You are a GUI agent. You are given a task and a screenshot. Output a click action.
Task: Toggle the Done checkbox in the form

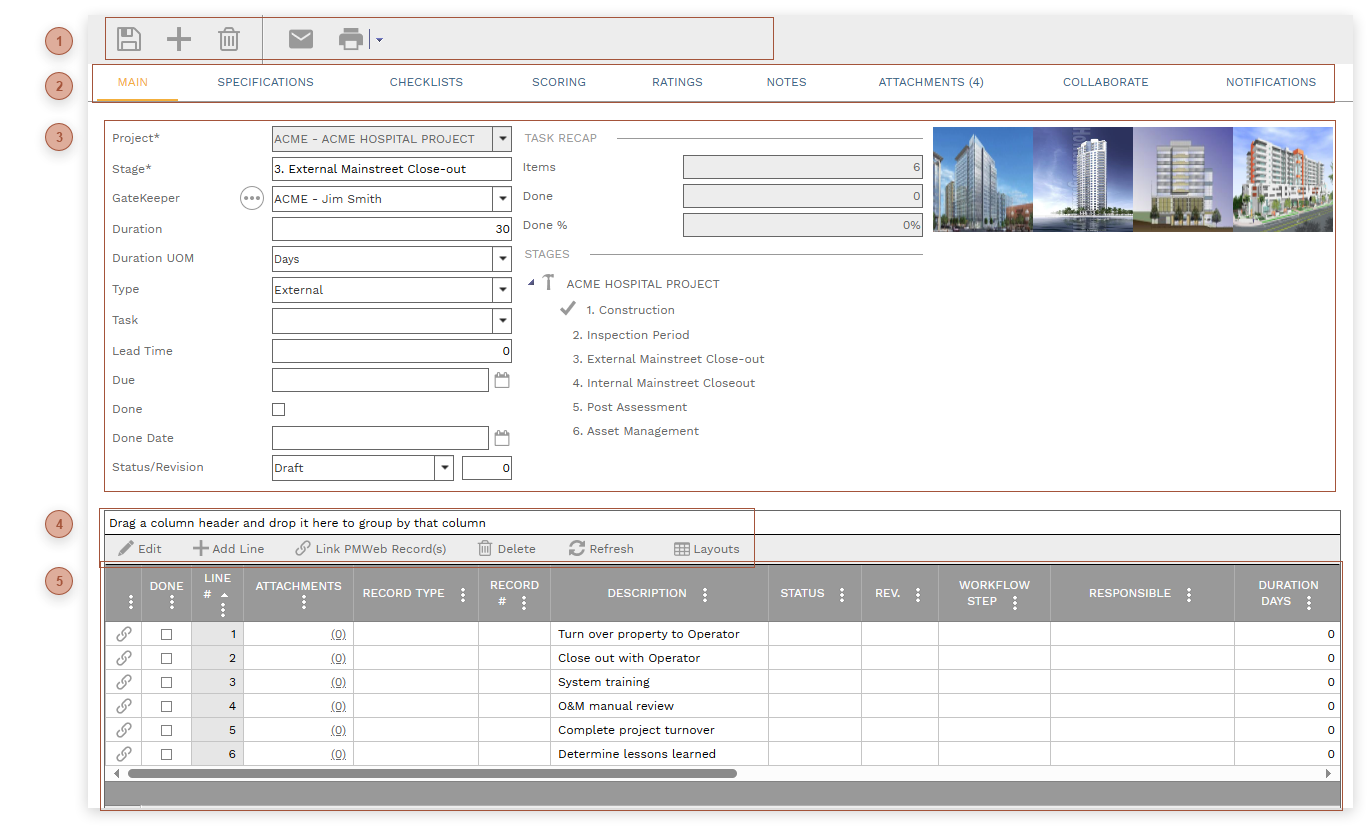[279, 409]
